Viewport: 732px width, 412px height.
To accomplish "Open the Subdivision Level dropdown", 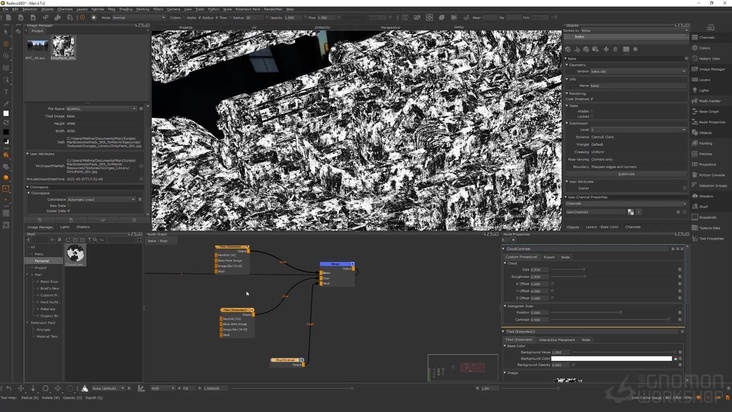I will pyautogui.click(x=638, y=130).
